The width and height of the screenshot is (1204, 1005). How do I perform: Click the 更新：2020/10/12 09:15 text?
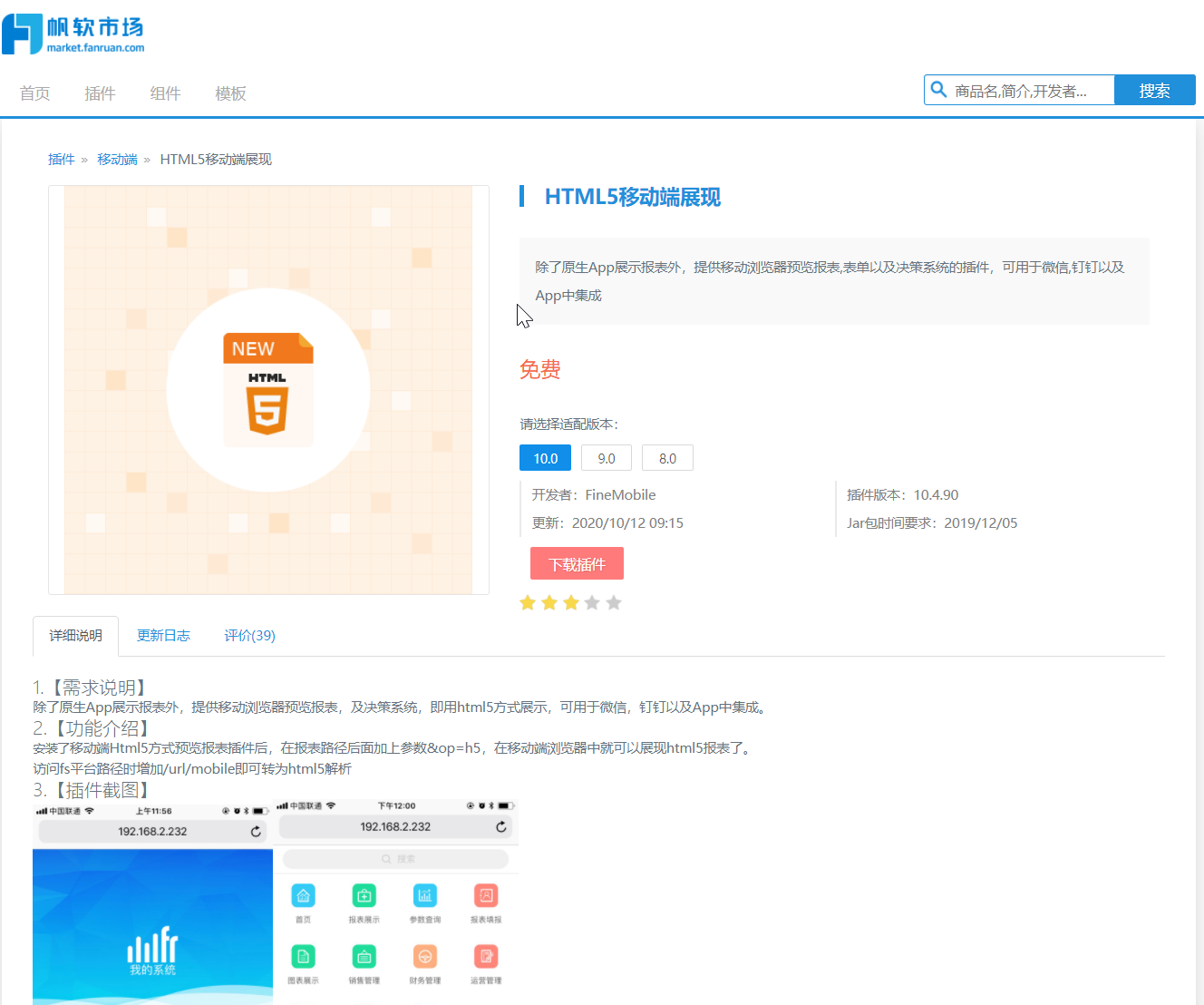(x=607, y=523)
